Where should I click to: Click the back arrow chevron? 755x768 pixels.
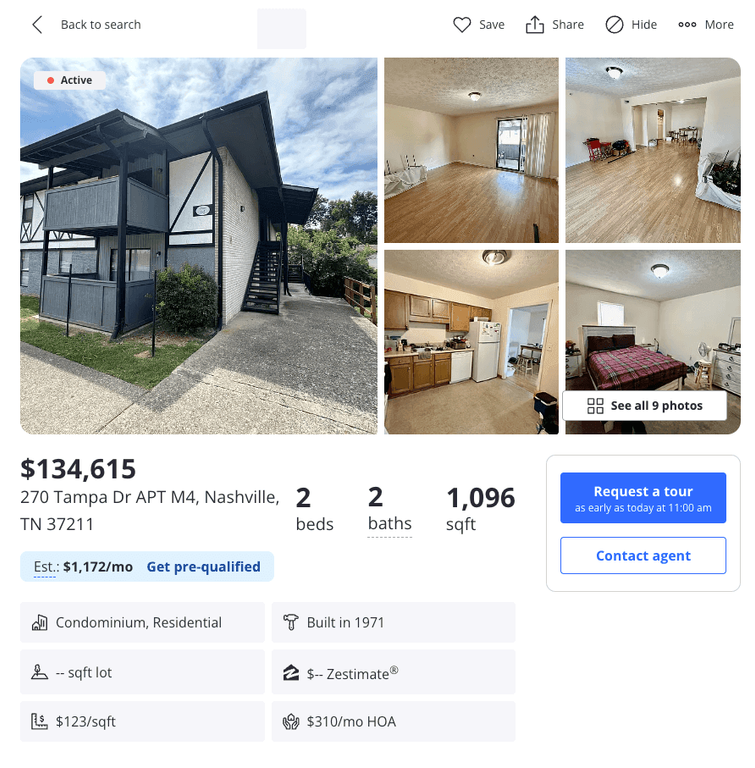click(37, 24)
